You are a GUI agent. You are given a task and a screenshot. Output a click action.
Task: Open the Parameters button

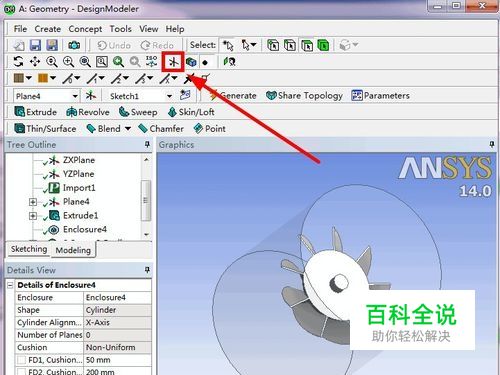click(x=380, y=96)
